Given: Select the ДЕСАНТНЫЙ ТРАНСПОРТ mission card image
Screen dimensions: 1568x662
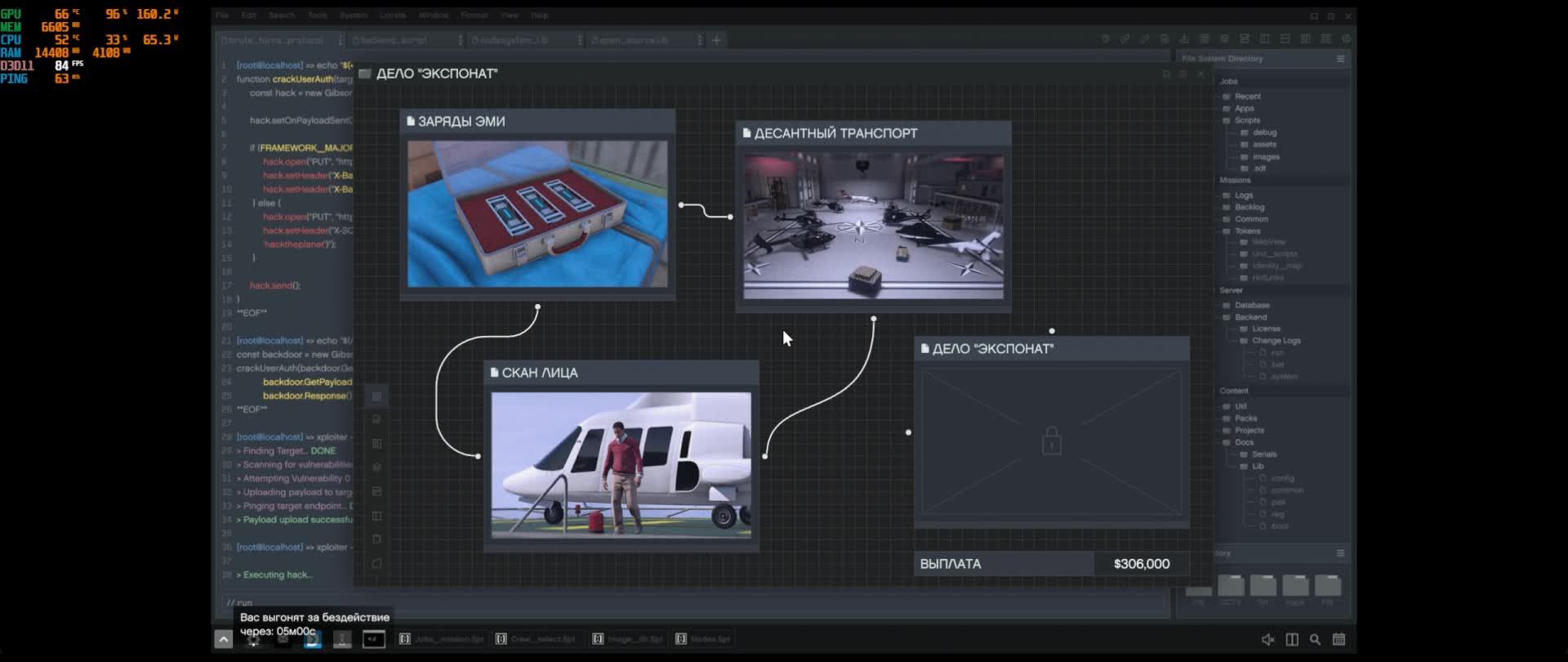Looking at the screenshot, I should 873,226.
